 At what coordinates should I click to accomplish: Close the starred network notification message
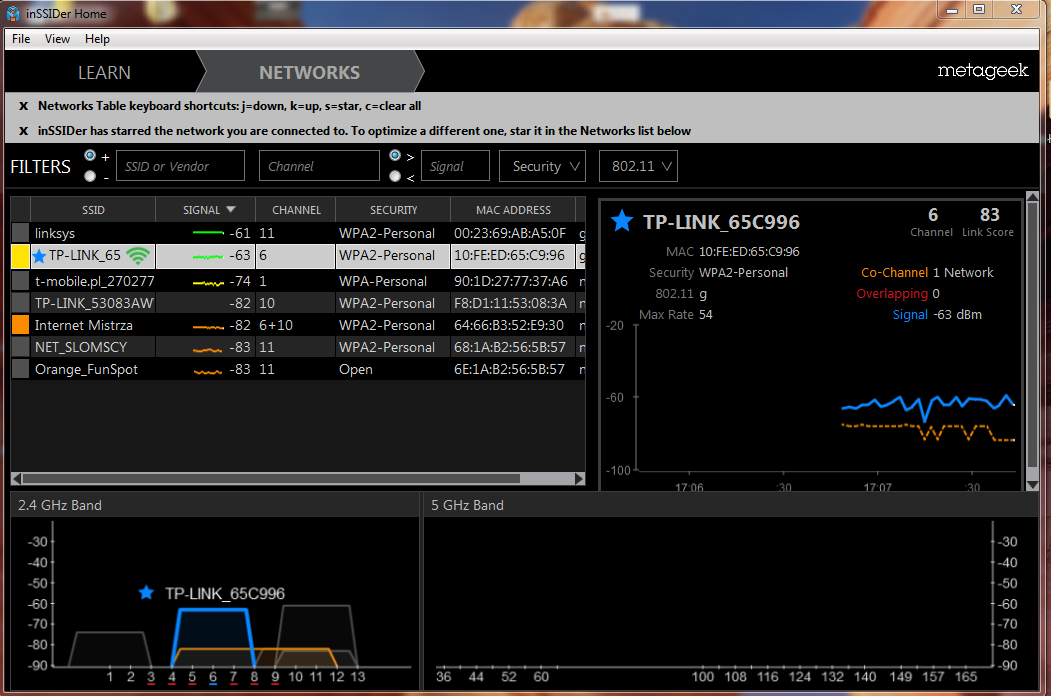(23, 131)
